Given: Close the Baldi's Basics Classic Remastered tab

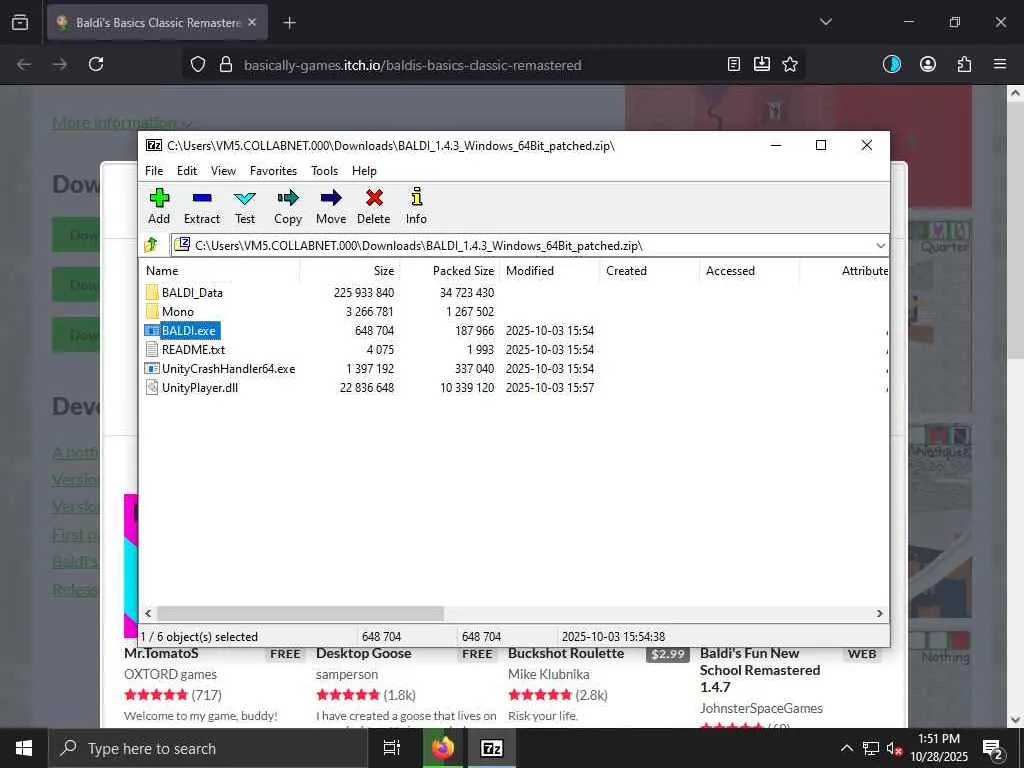Looking at the screenshot, I should pos(252,22).
